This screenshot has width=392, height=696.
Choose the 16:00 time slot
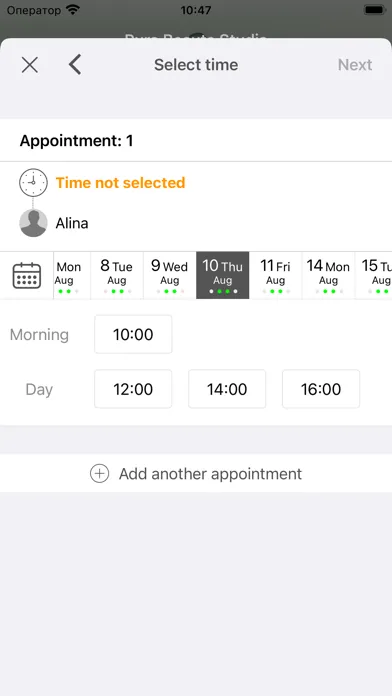pos(321,389)
